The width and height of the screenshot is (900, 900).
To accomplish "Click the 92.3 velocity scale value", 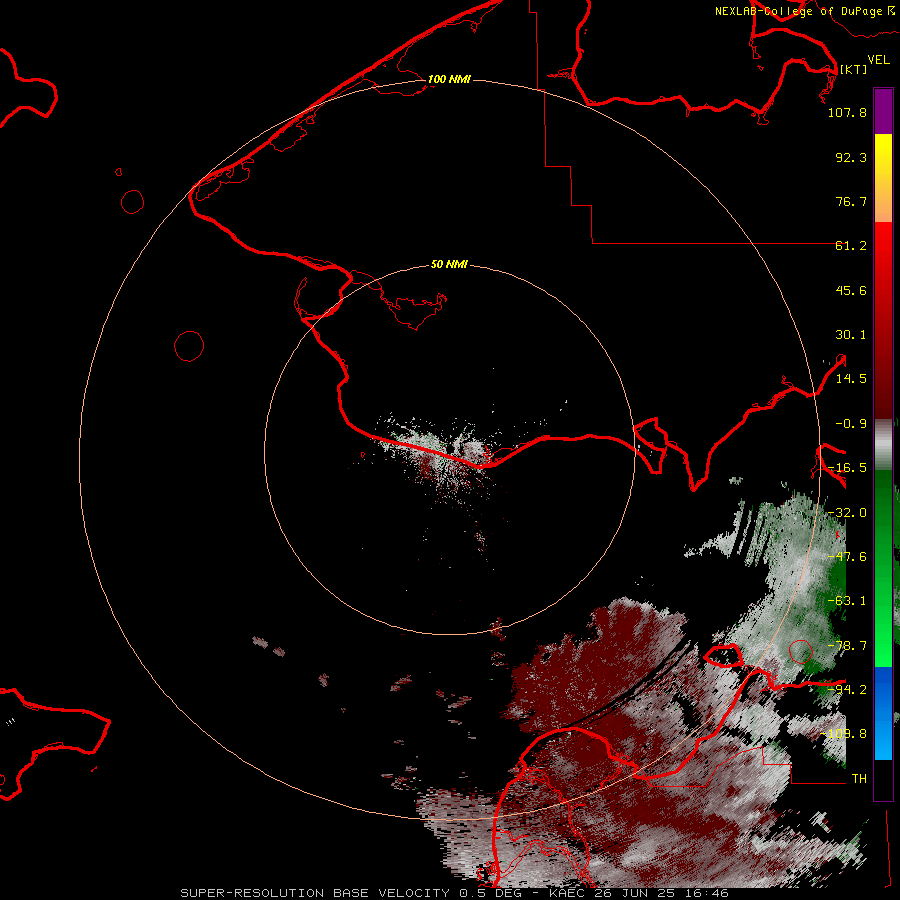I will 851,157.
